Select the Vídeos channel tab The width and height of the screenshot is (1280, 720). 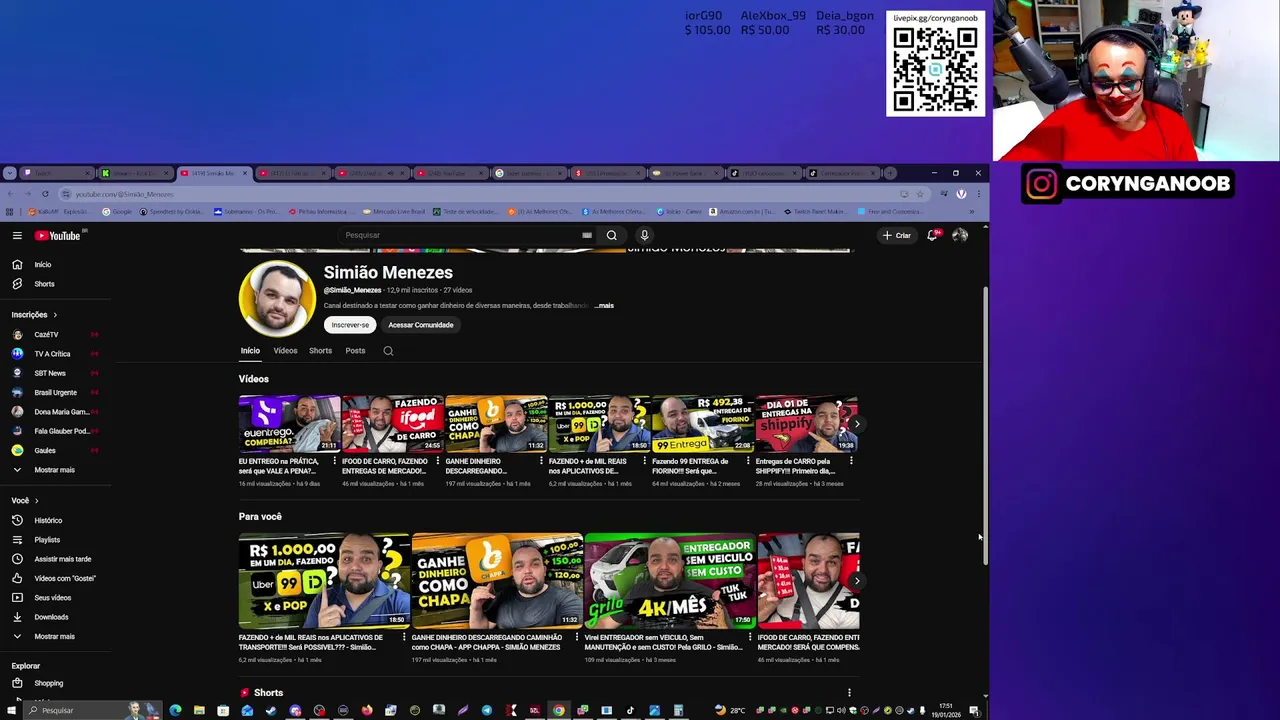285,351
